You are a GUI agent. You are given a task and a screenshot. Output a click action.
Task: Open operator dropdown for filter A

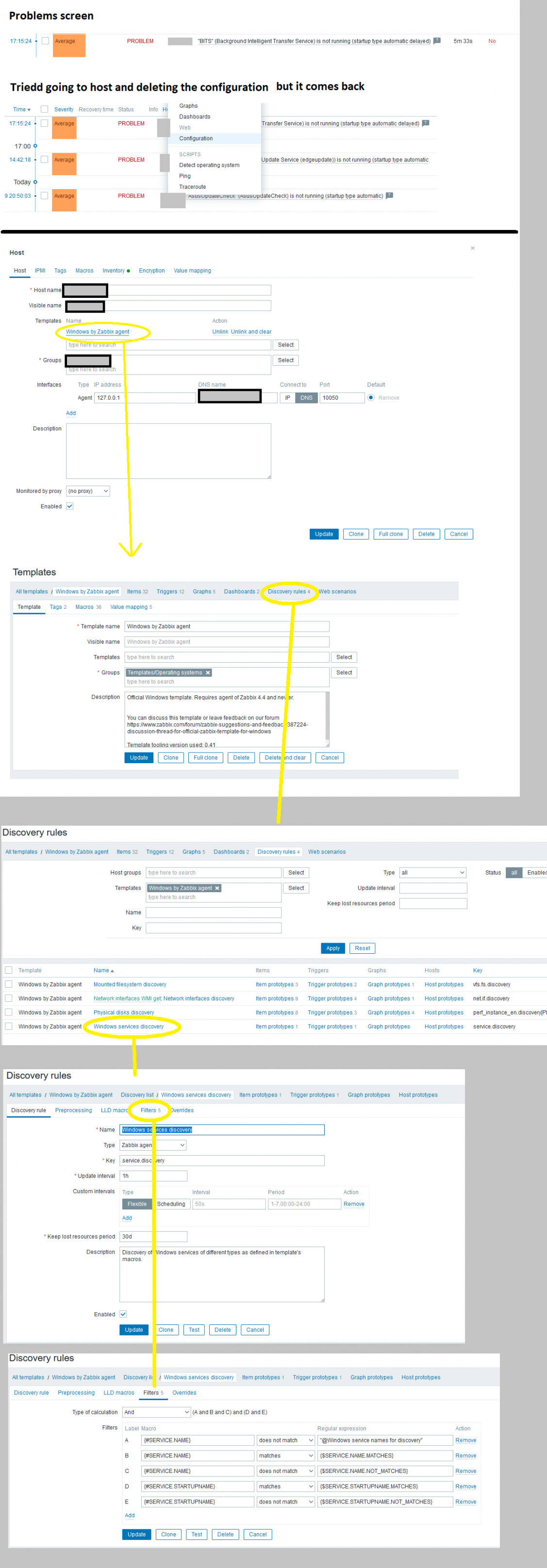(286, 1440)
